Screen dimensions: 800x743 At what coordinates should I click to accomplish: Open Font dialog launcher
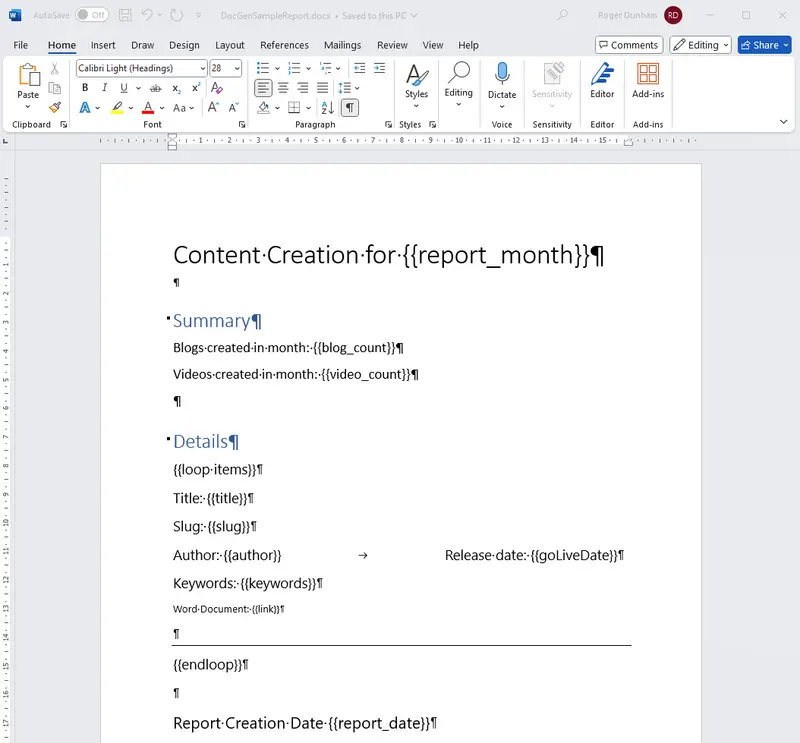[x=242, y=125]
